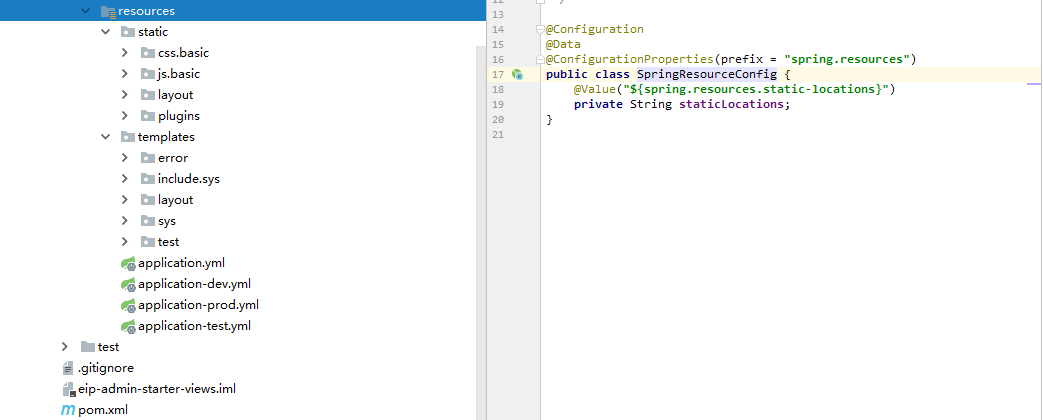1043x420 pixels.
Task: Click the SpringResourceConfig class name
Action: [x=706, y=75]
